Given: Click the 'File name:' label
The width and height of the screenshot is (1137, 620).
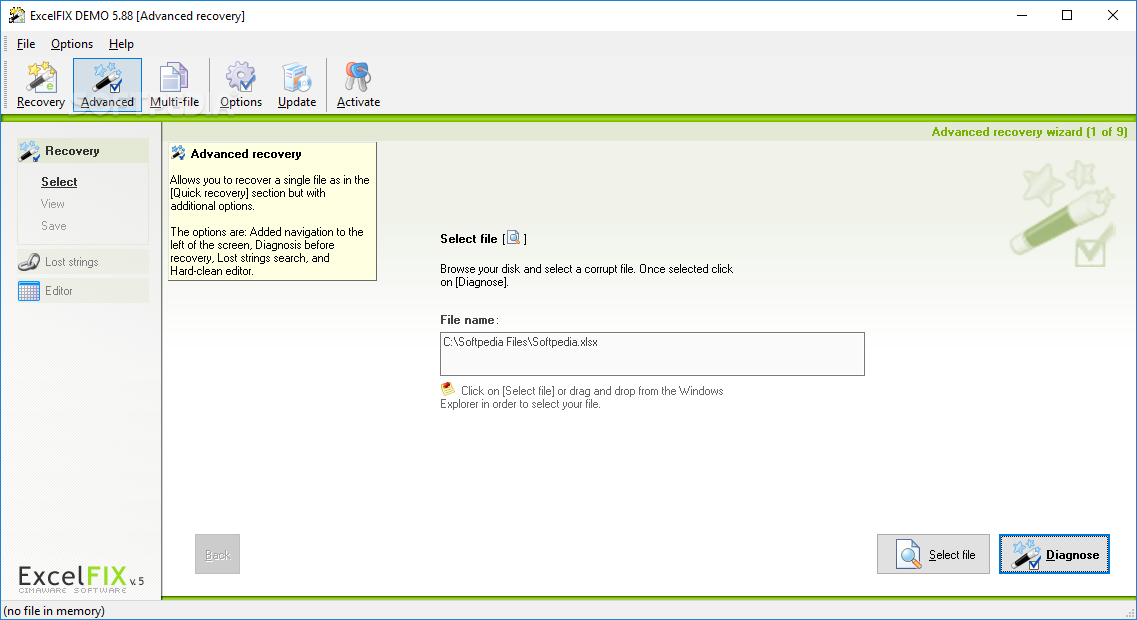Looking at the screenshot, I should (469, 320).
